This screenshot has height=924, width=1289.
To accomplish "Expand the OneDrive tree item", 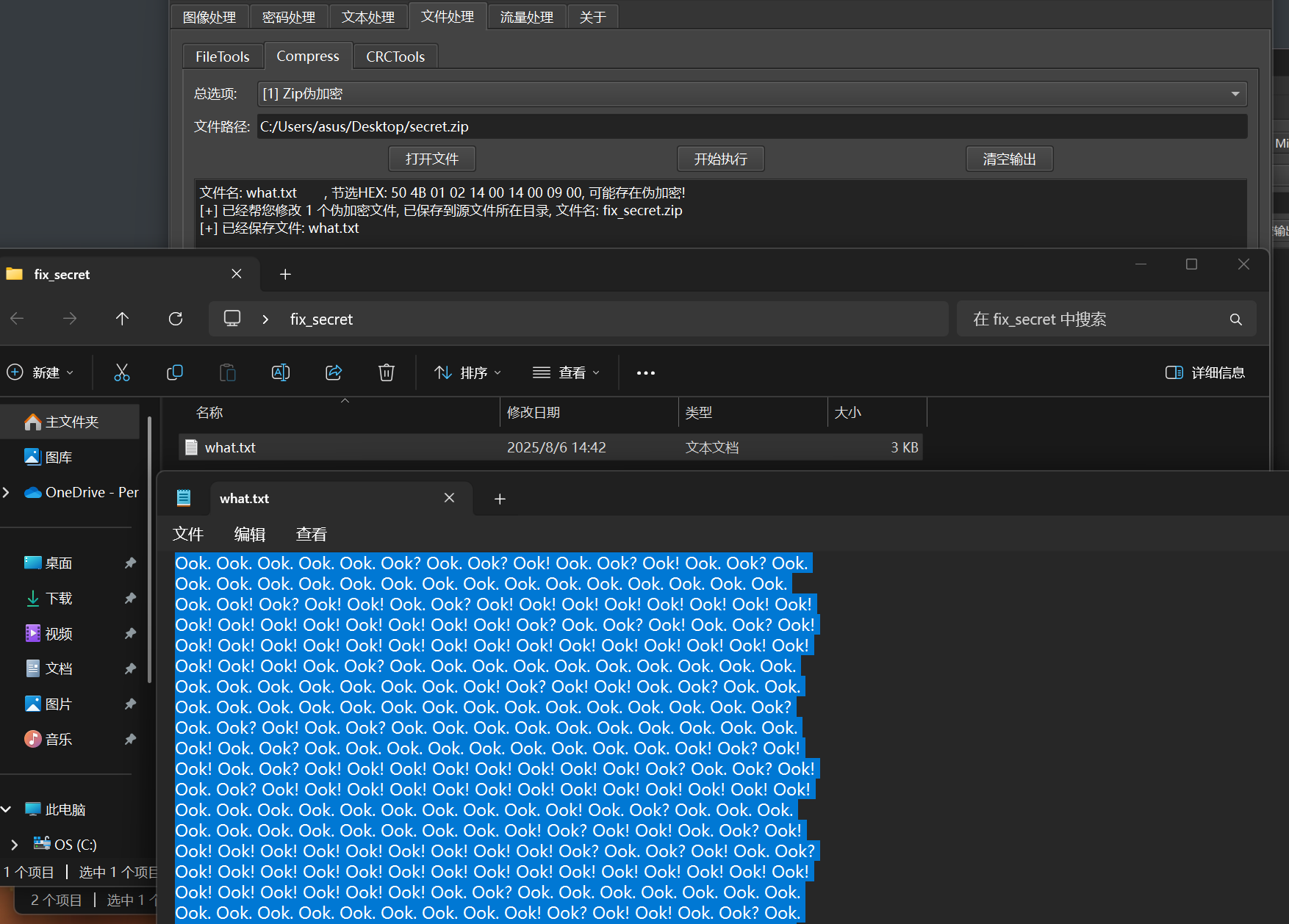I will click(x=7, y=492).
